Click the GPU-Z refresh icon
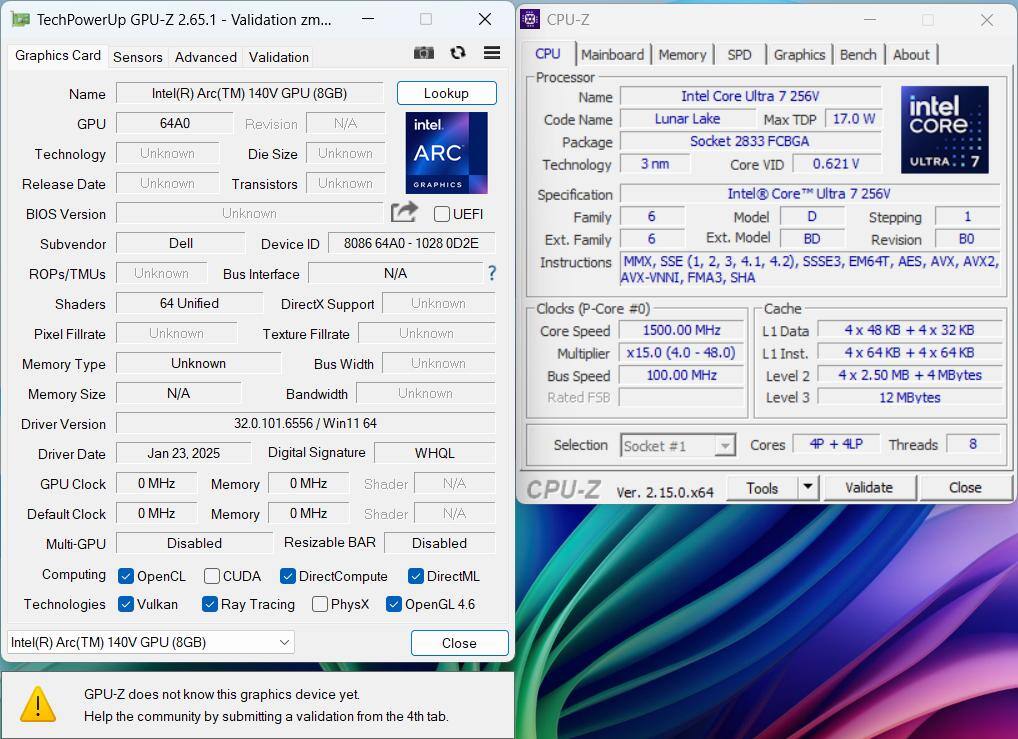This screenshot has width=1018, height=739. 458,53
